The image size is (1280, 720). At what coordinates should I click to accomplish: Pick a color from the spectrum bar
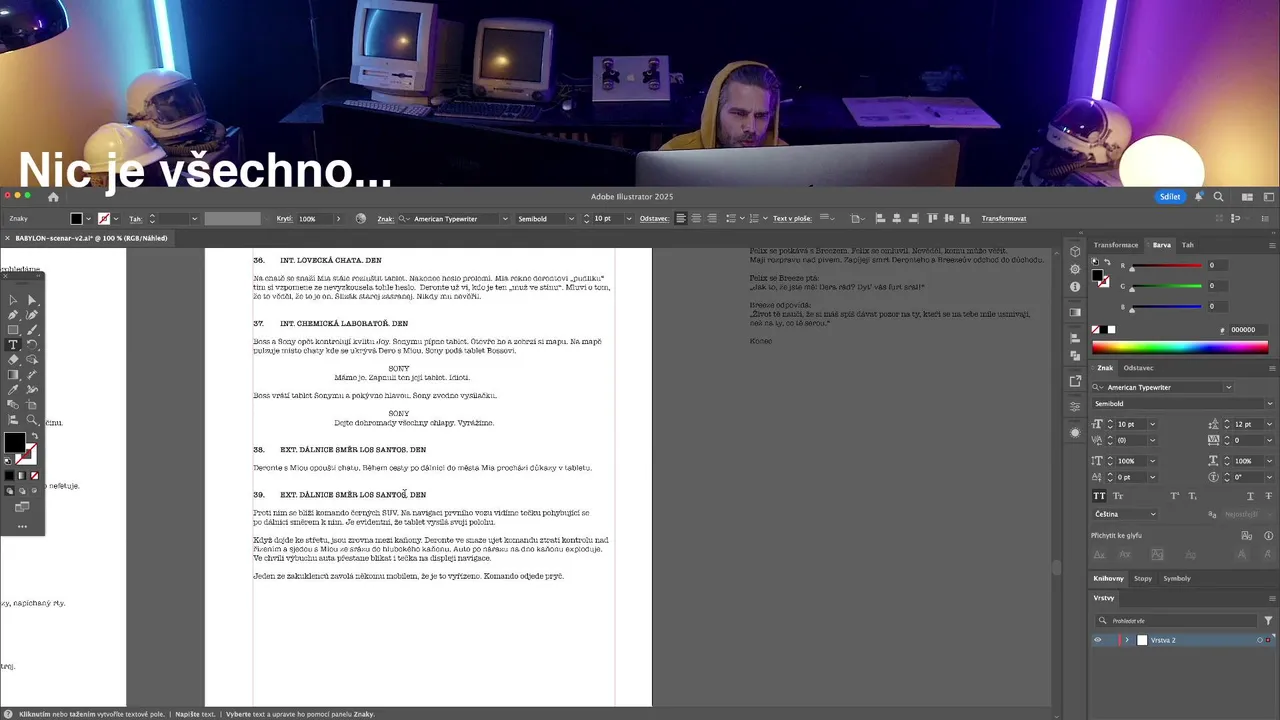(1180, 348)
